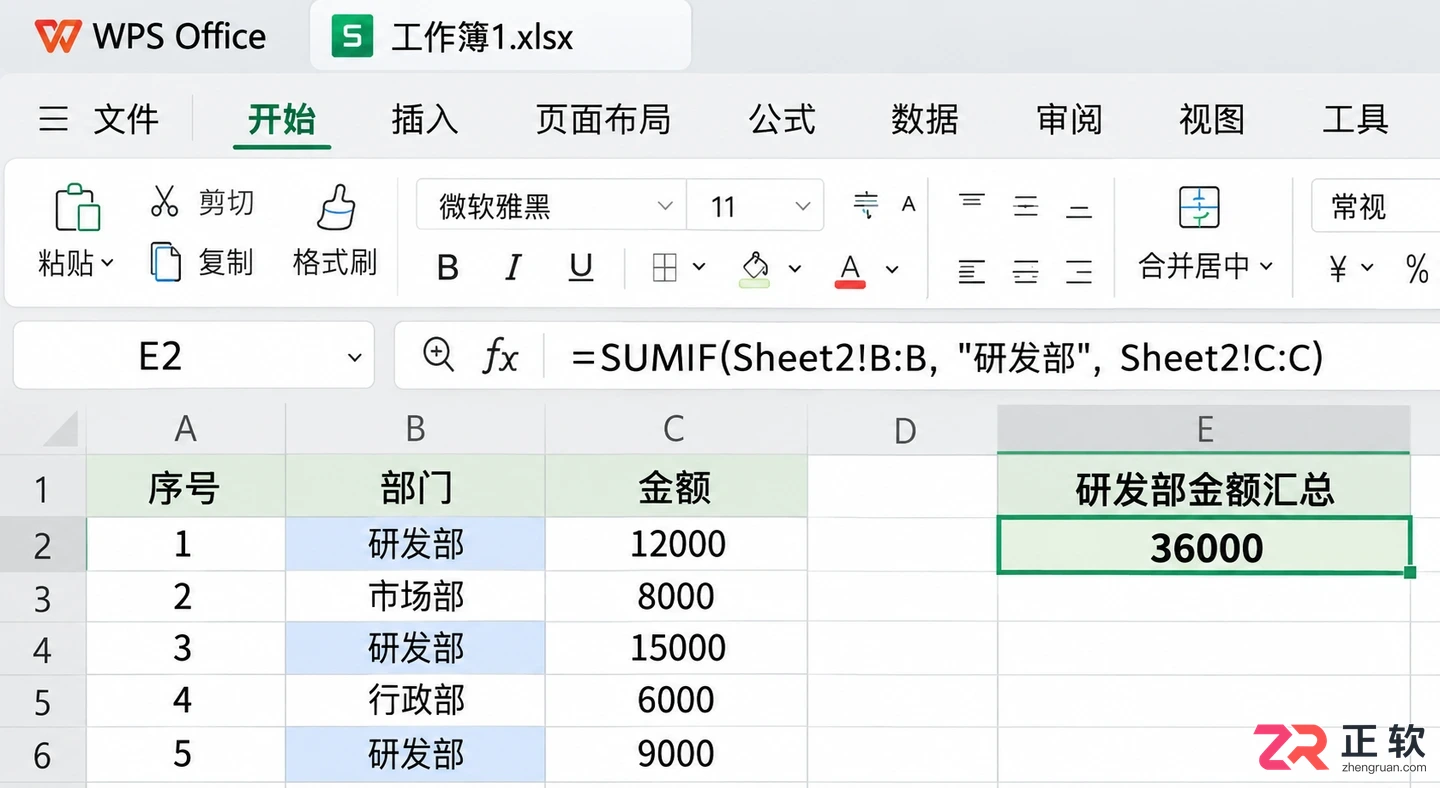1440x788 pixels.
Task: Switch to the 工作簿1.xlsx document tab
Action: [x=500, y=36]
